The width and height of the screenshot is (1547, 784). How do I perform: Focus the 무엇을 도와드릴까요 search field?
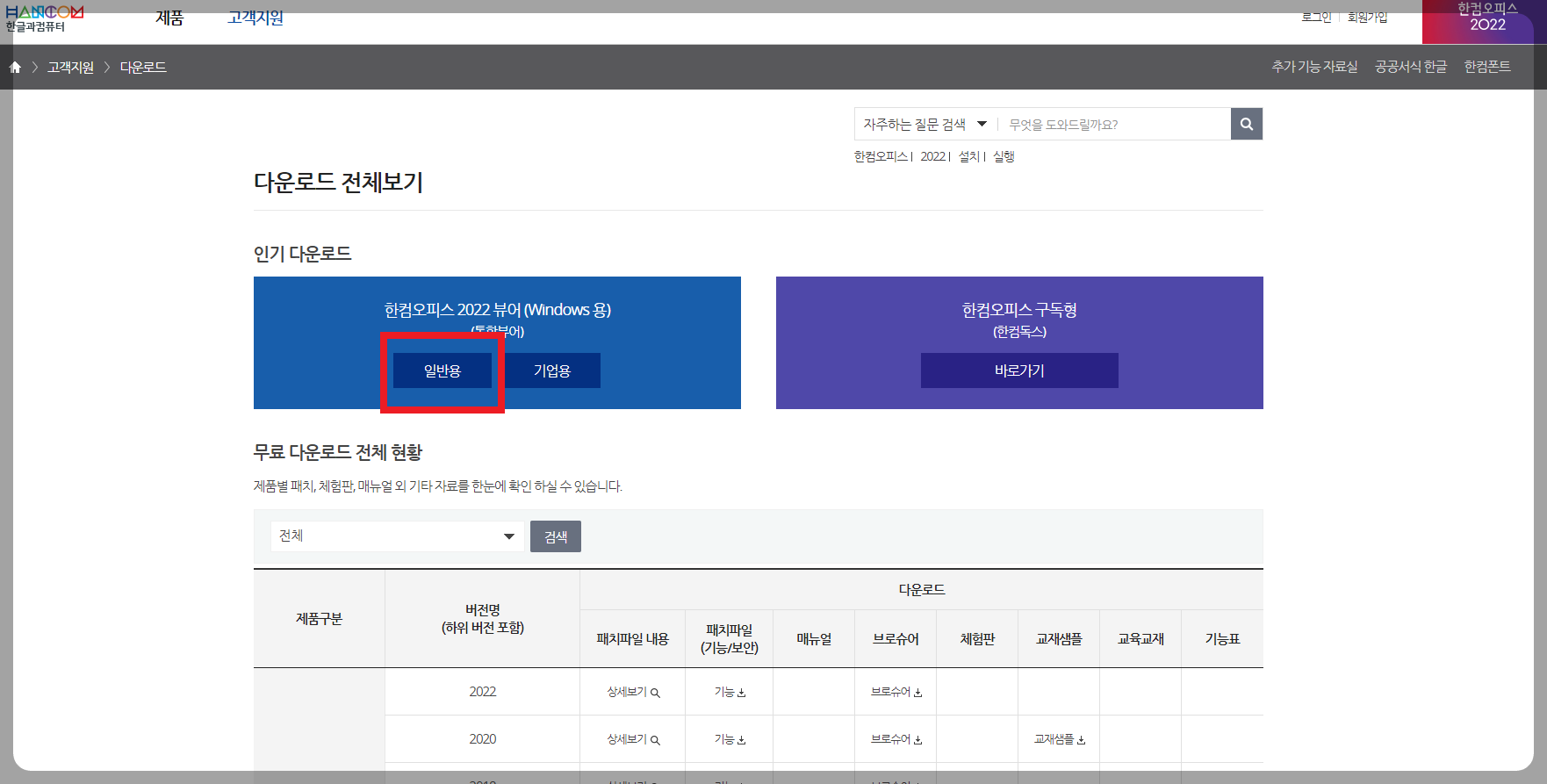coord(1115,125)
